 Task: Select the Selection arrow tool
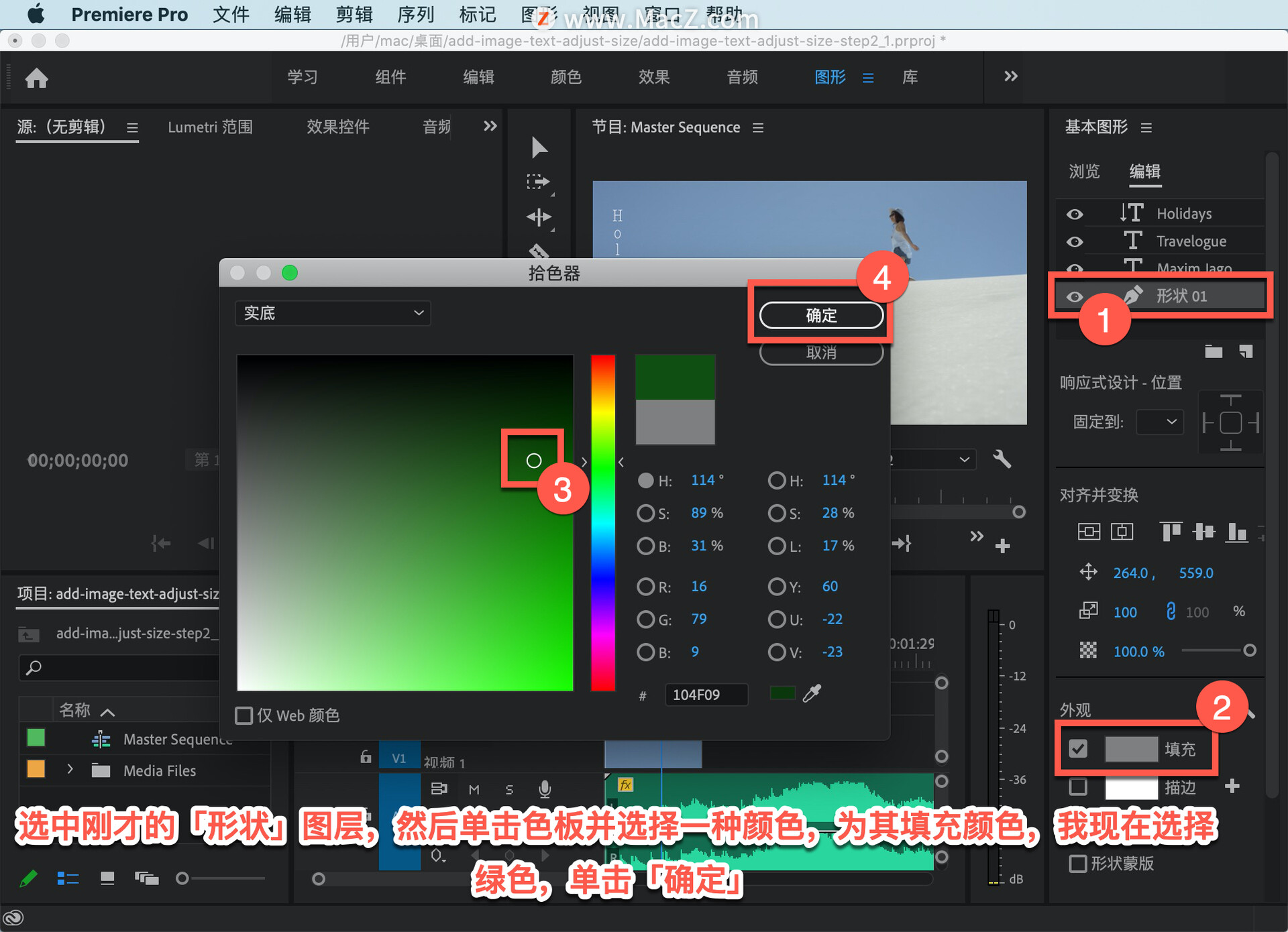coord(539,147)
